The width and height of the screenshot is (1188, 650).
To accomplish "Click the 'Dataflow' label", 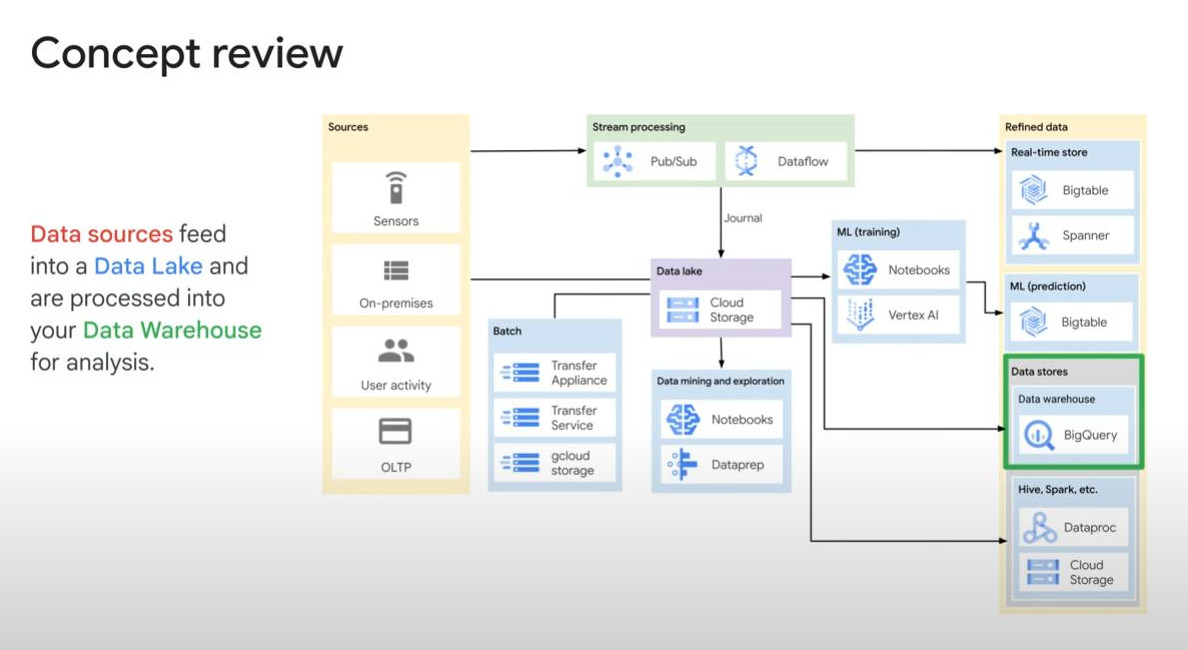I will 803,161.
